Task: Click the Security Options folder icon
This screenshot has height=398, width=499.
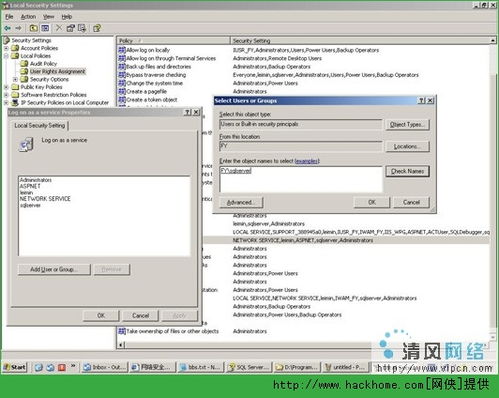Action: coord(24,79)
